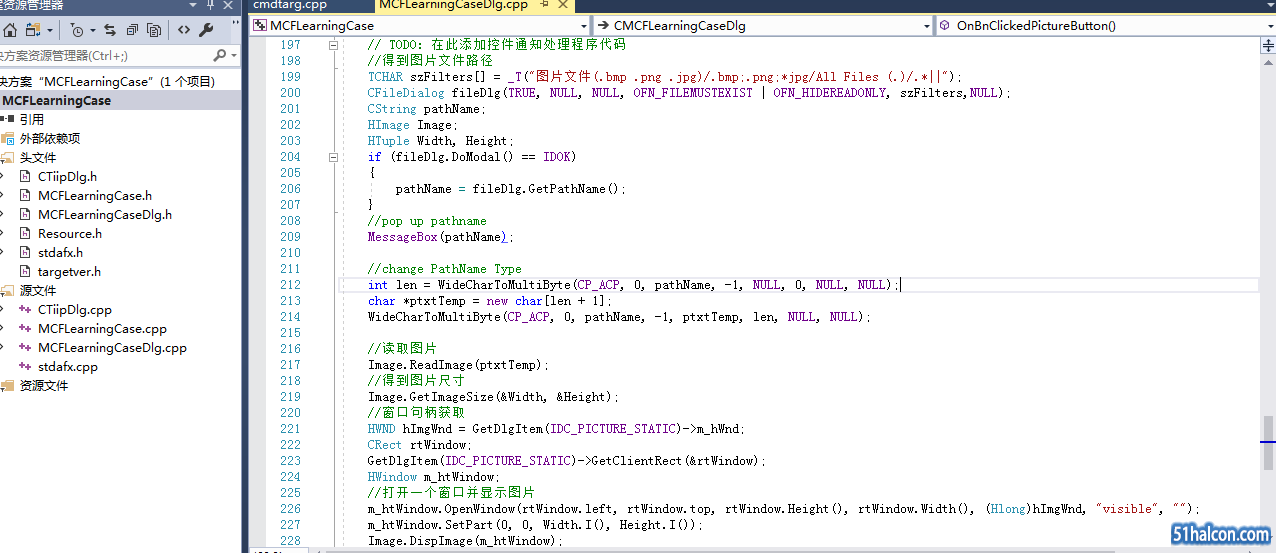Select the 资源文件 folder

[x=44, y=385]
